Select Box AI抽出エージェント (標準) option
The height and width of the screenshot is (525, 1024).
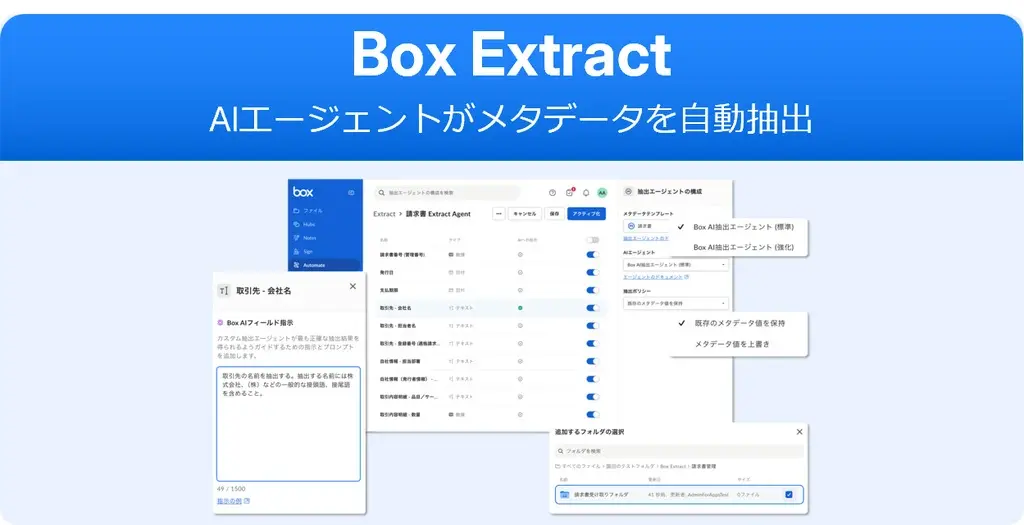739,227
